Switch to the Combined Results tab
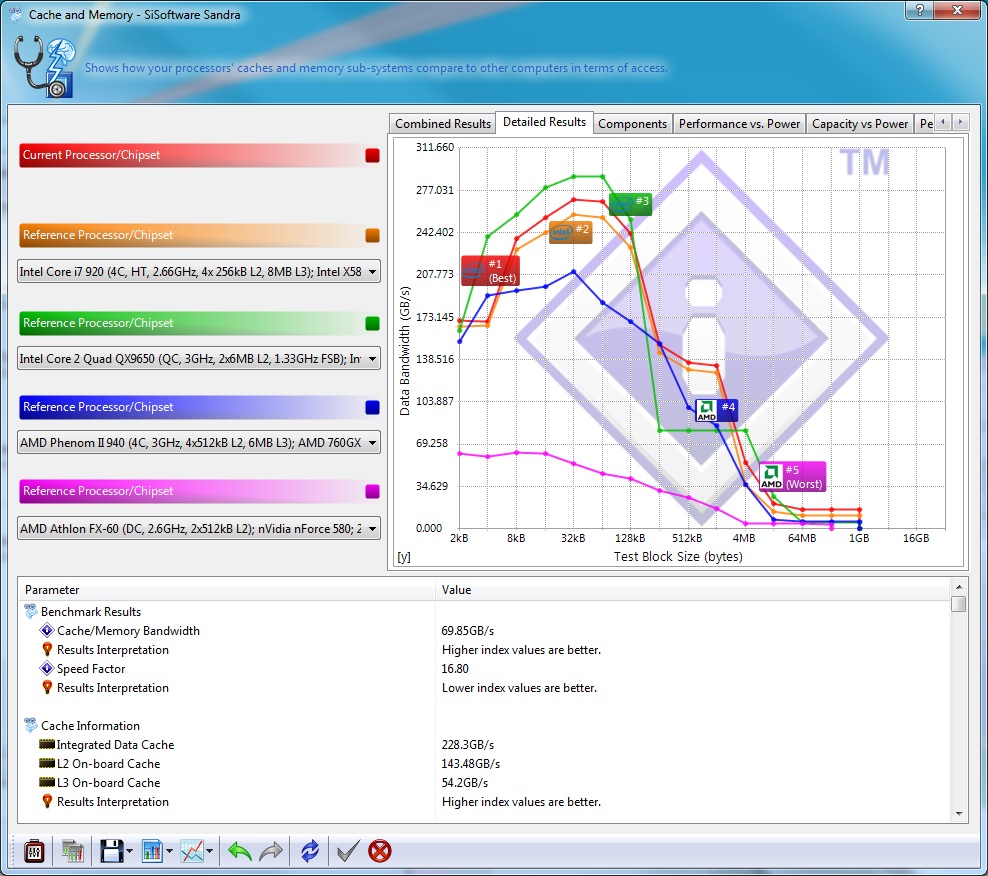 point(442,124)
